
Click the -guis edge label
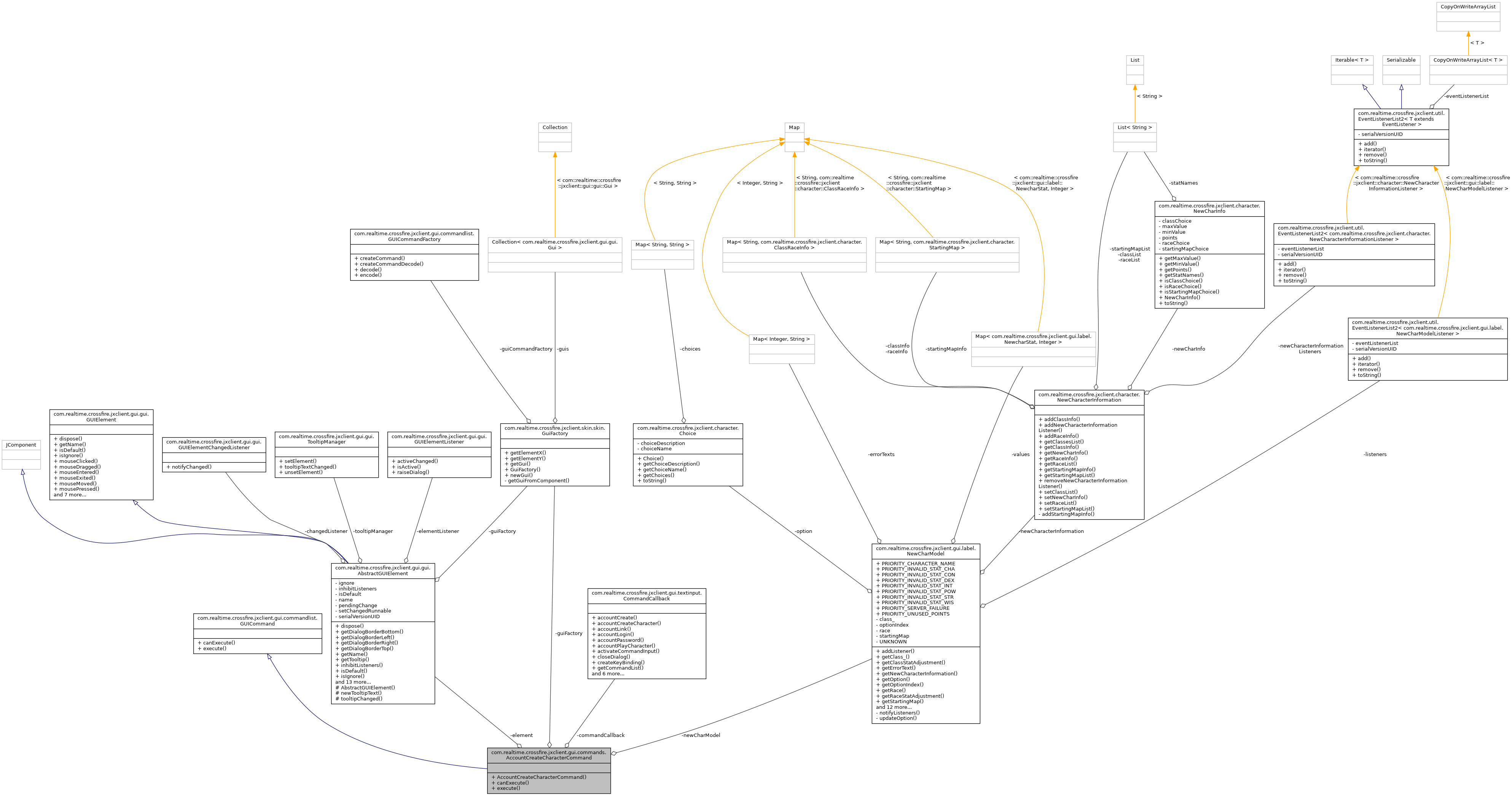tap(563, 349)
